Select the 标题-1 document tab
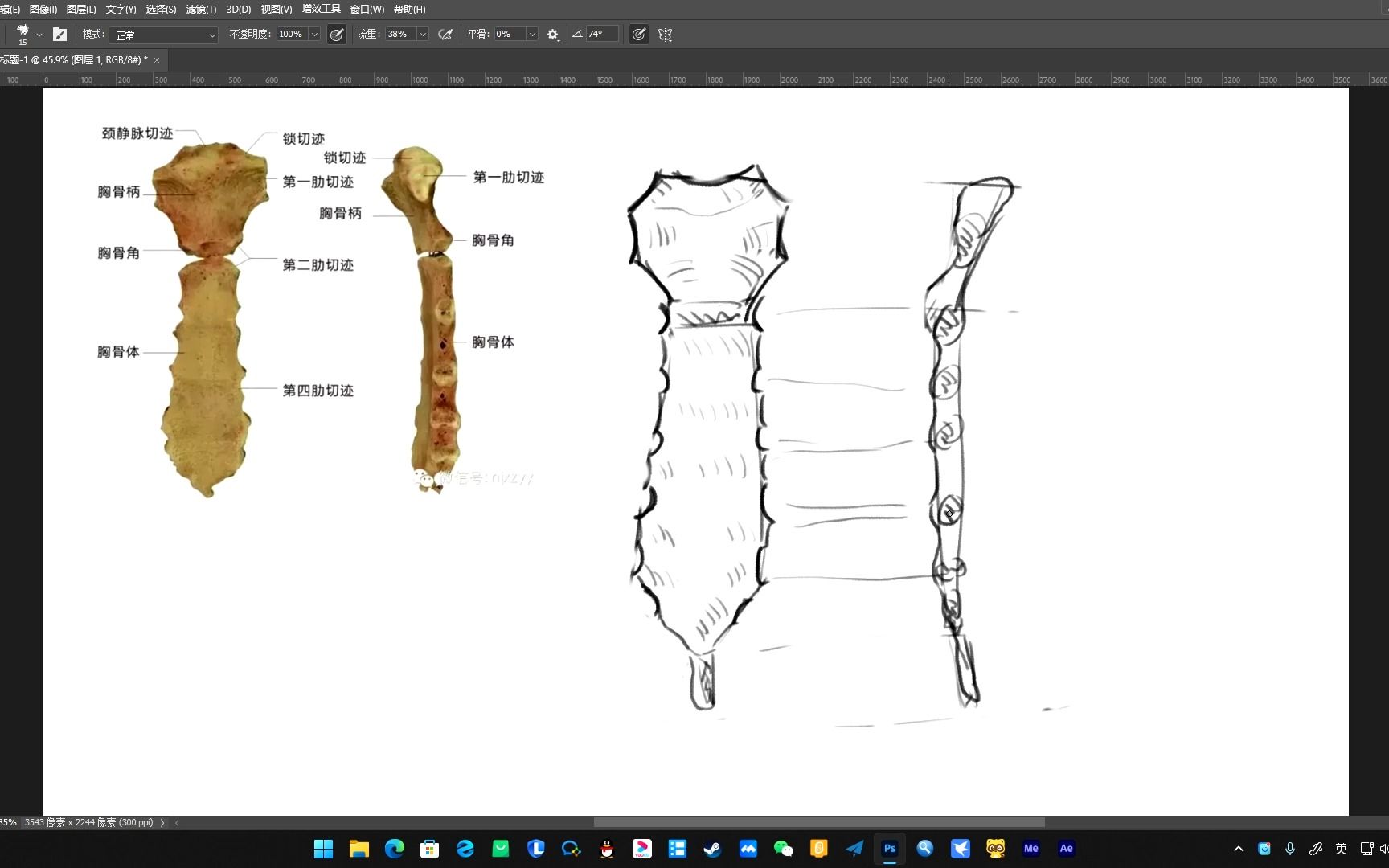The height and width of the screenshot is (868, 1389). [x=74, y=59]
